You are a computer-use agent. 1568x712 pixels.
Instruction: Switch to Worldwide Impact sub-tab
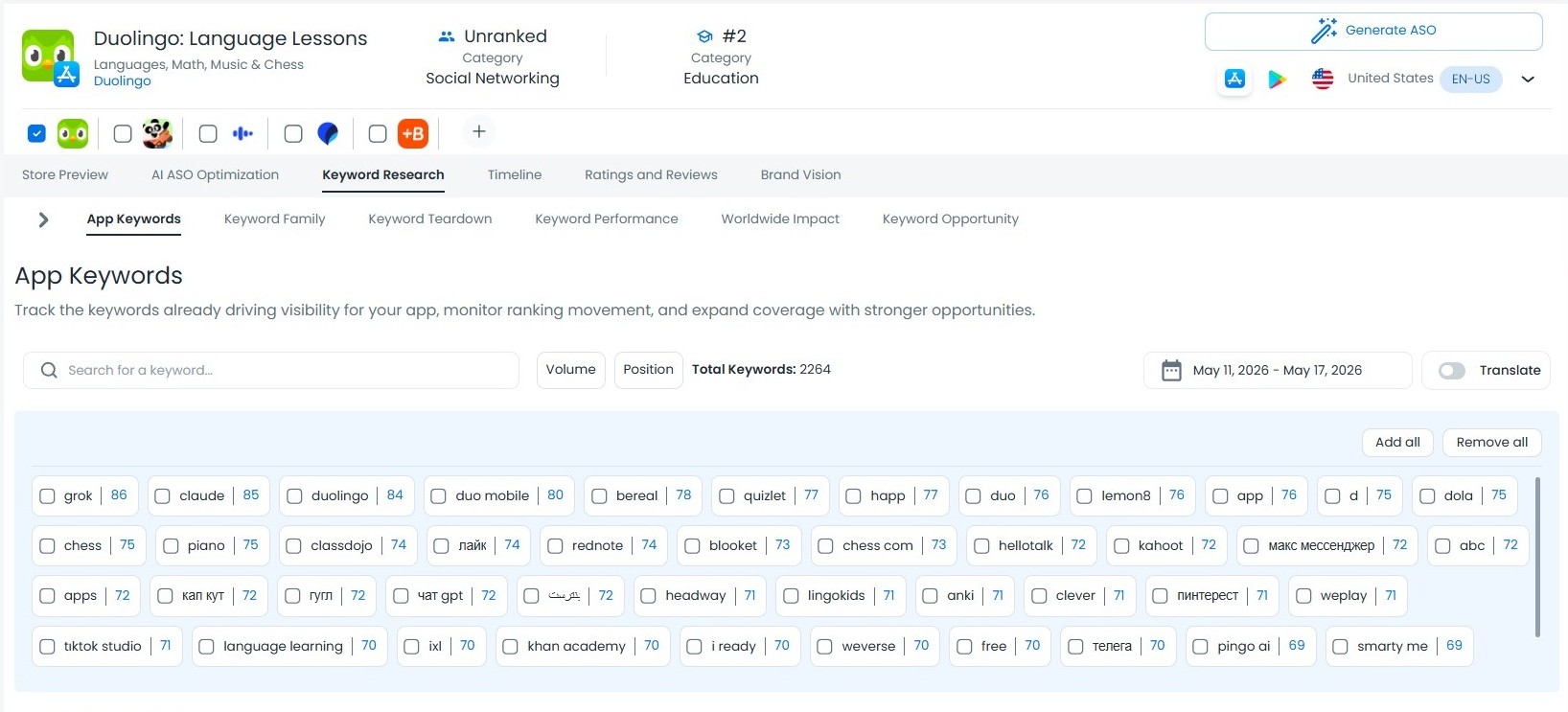780,218
